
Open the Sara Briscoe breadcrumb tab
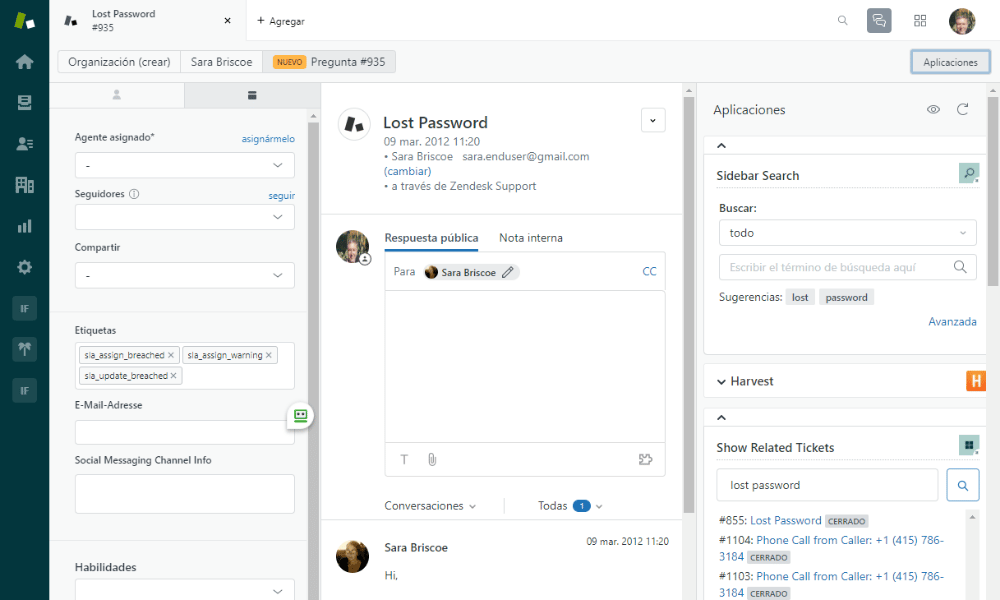221,62
